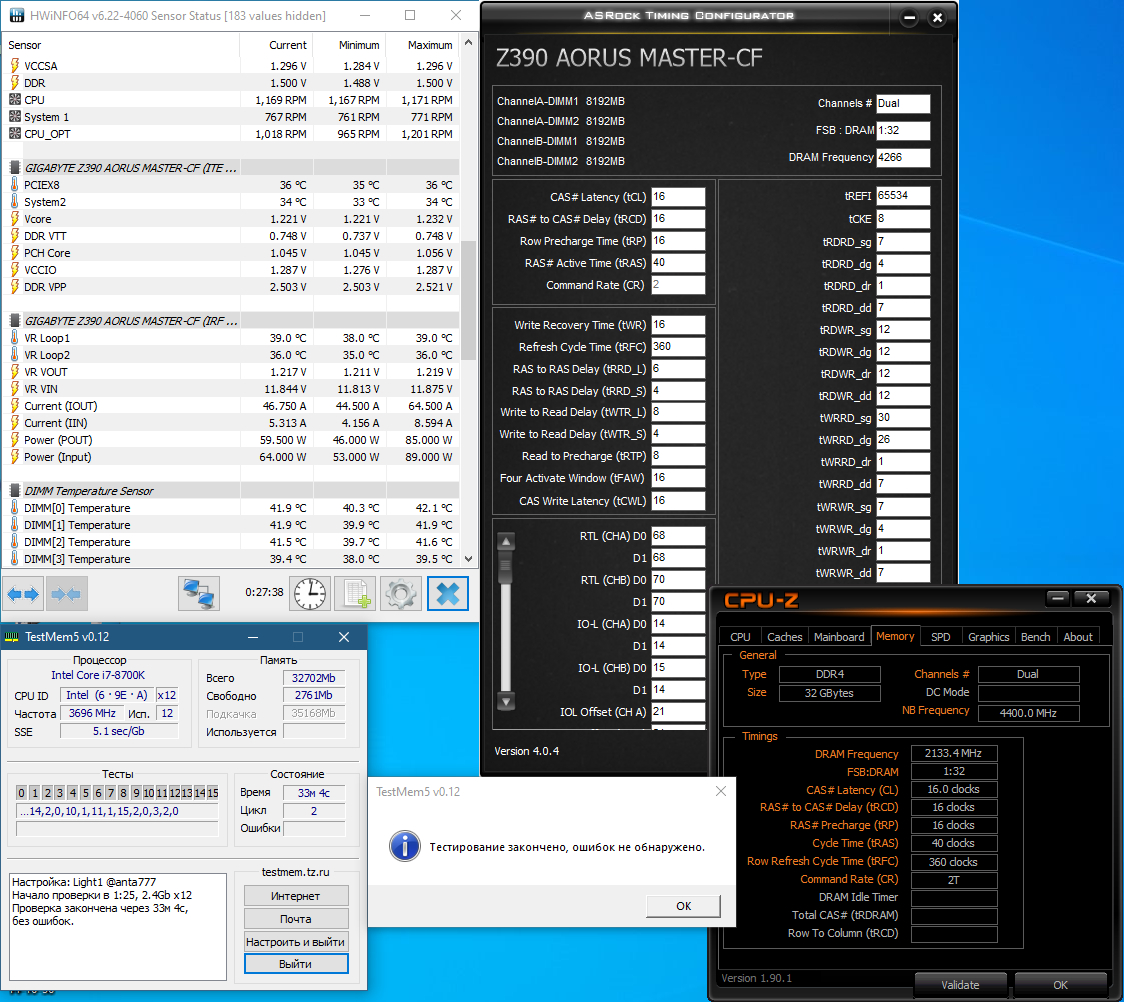Close ASRock Timing Configurator window

pyautogui.click(x=937, y=18)
